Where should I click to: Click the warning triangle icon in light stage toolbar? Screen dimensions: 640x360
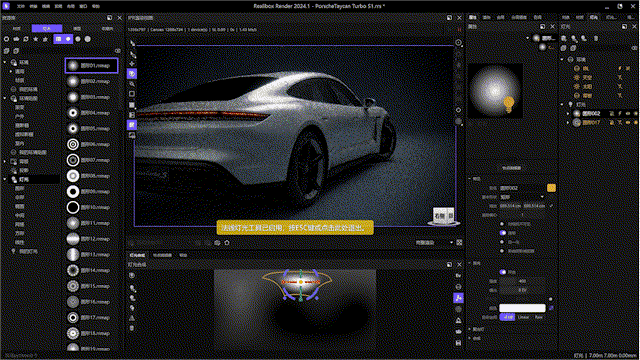click(132, 318)
